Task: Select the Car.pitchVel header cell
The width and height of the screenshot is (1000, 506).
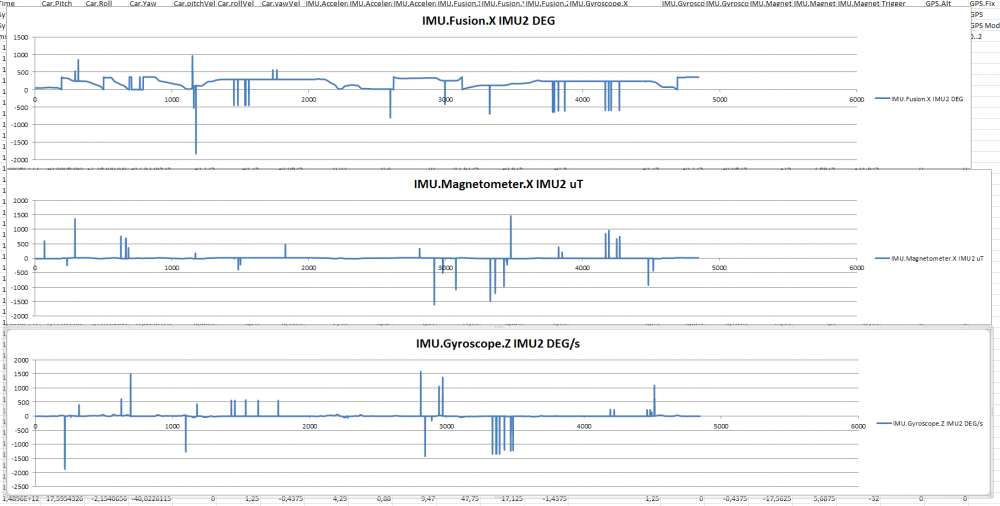Action: (194, 4)
